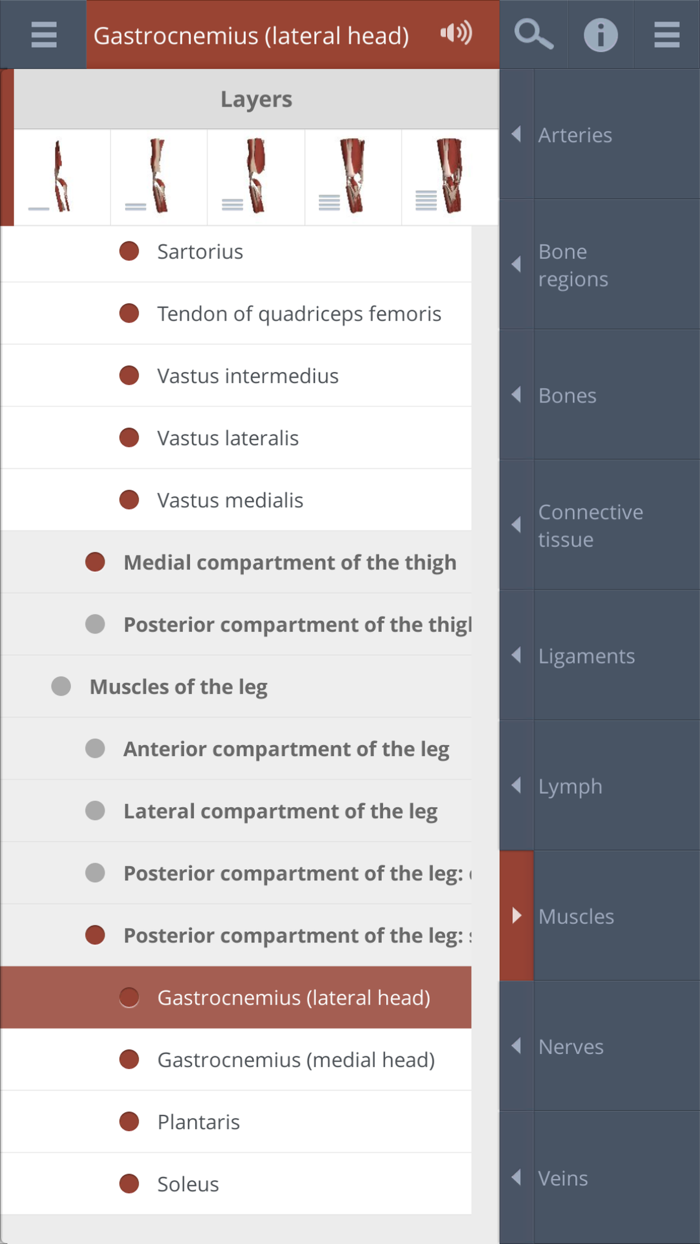
Task: Expand the Arteries category arrow
Action: 516,134
